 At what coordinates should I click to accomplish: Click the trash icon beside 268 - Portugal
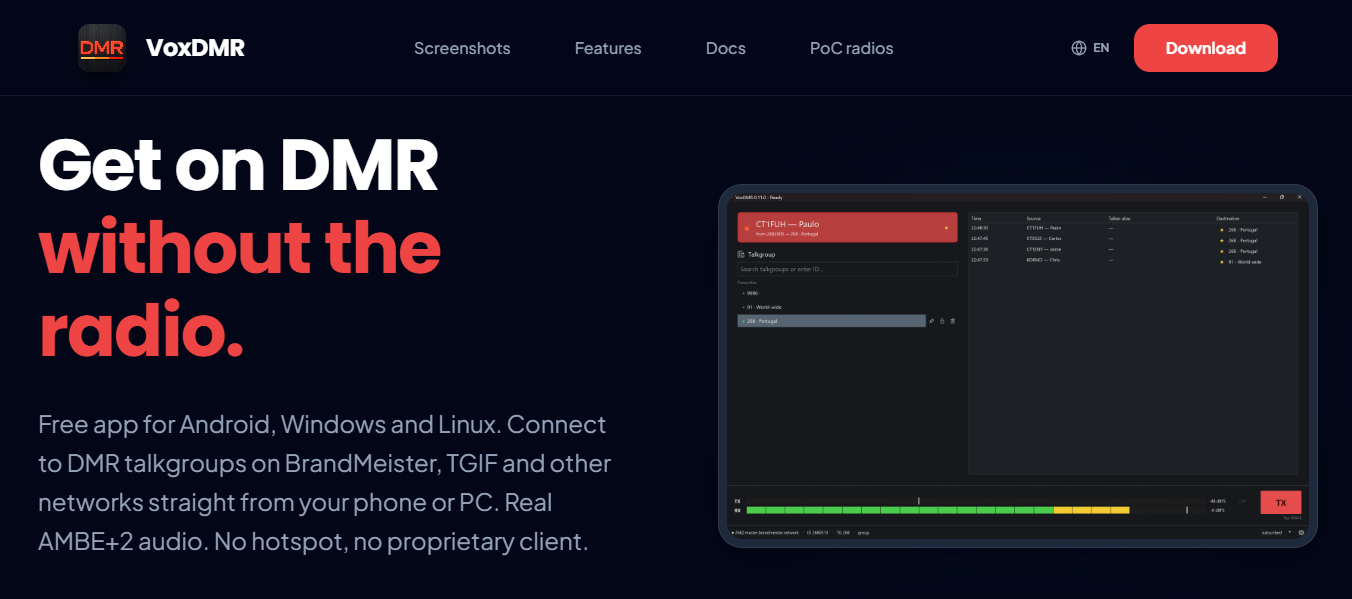click(x=953, y=321)
